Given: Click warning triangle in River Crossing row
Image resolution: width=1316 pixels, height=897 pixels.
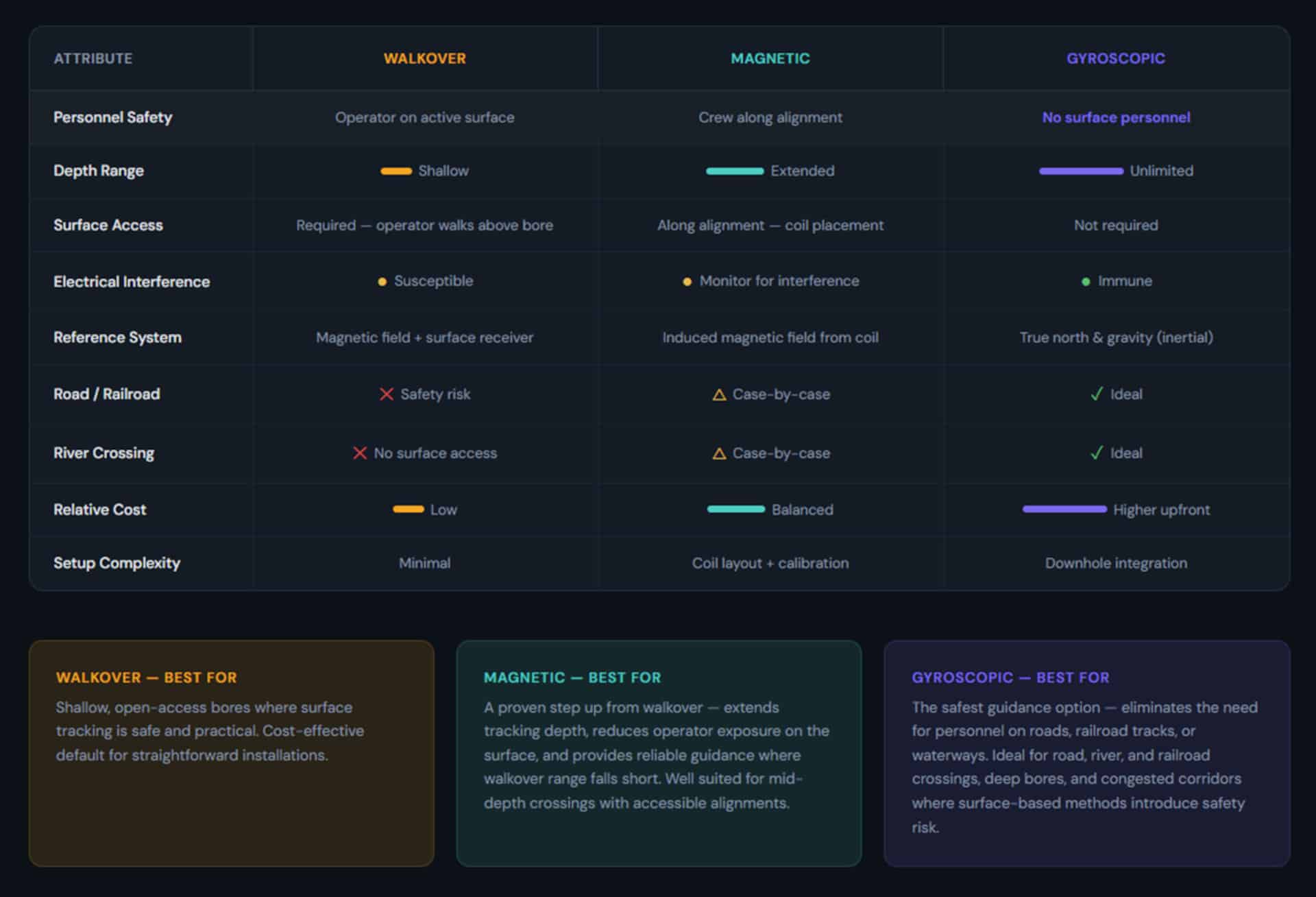Looking at the screenshot, I should tap(719, 454).
